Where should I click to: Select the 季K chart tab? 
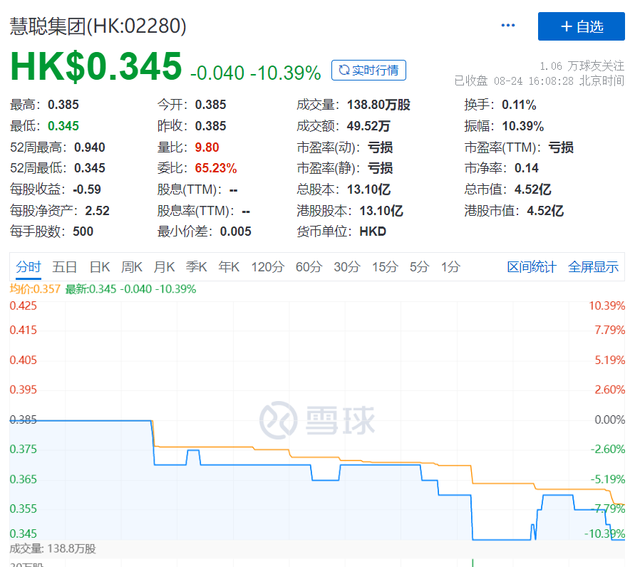[196, 267]
